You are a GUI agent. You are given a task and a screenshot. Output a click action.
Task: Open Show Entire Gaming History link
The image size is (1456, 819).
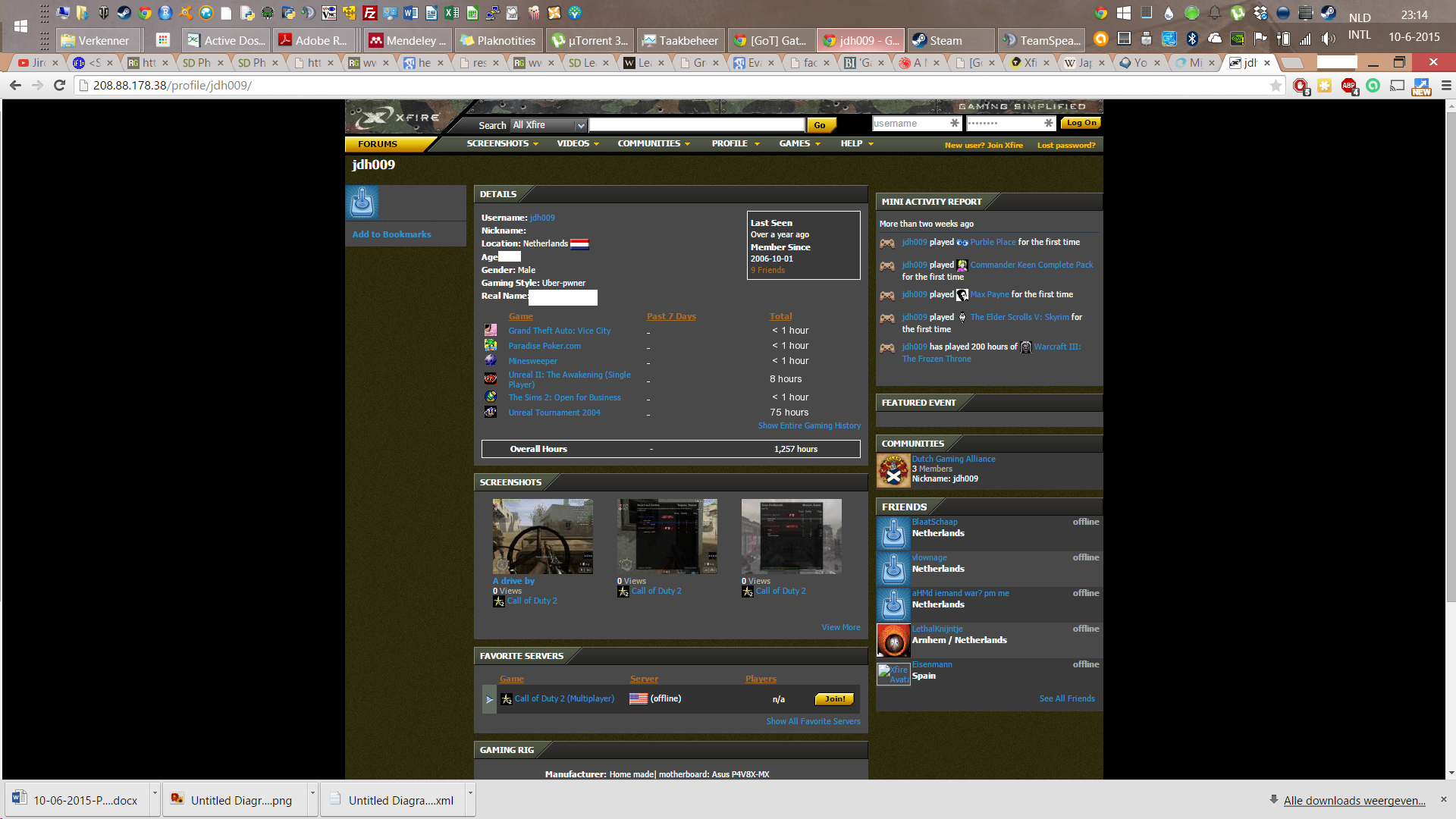coord(809,426)
